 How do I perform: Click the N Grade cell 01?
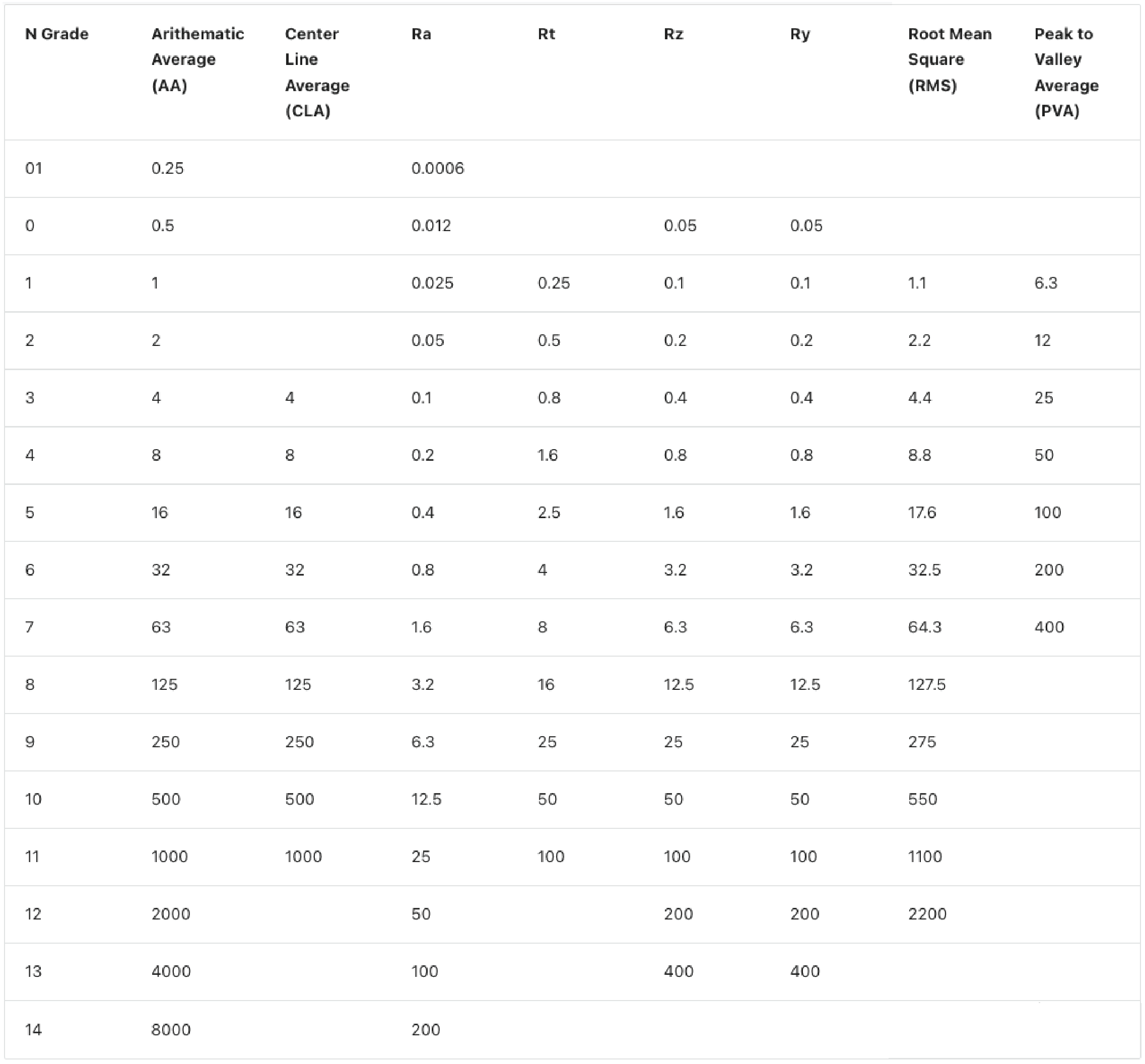[33, 168]
